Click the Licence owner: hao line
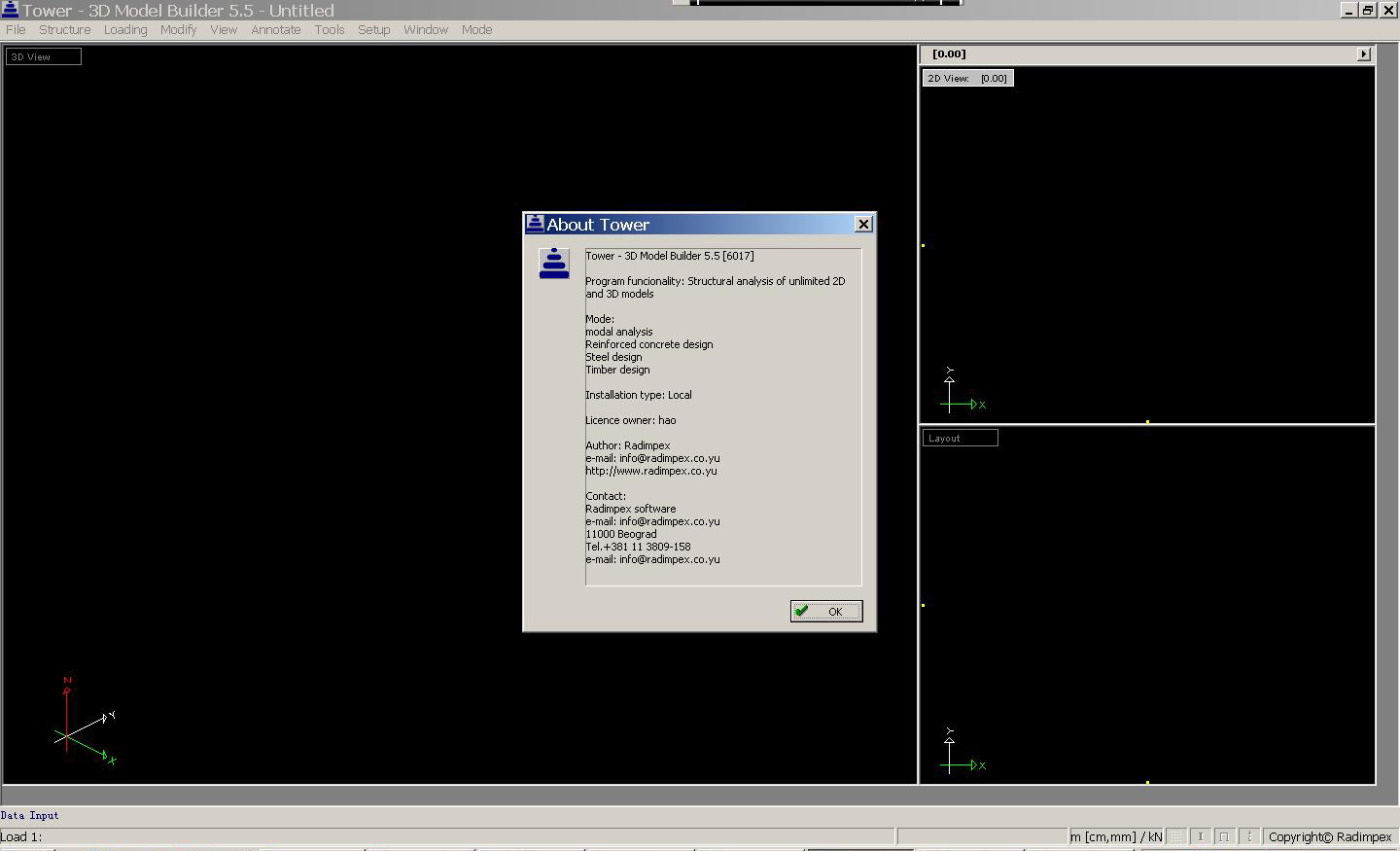This screenshot has height=851, width=1400. pos(630,420)
